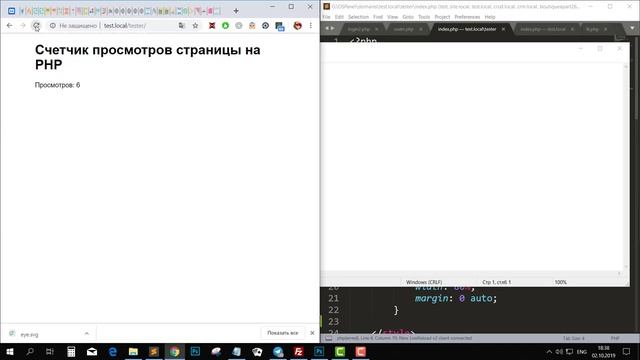640x360 pixels.
Task: Open a new Chrome tab
Action: click(236, 11)
